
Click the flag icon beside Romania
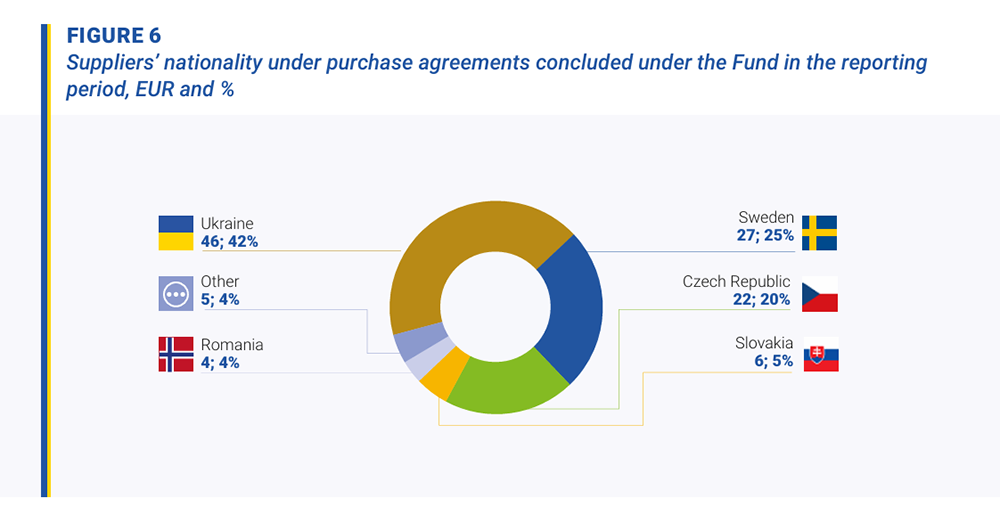tap(176, 354)
